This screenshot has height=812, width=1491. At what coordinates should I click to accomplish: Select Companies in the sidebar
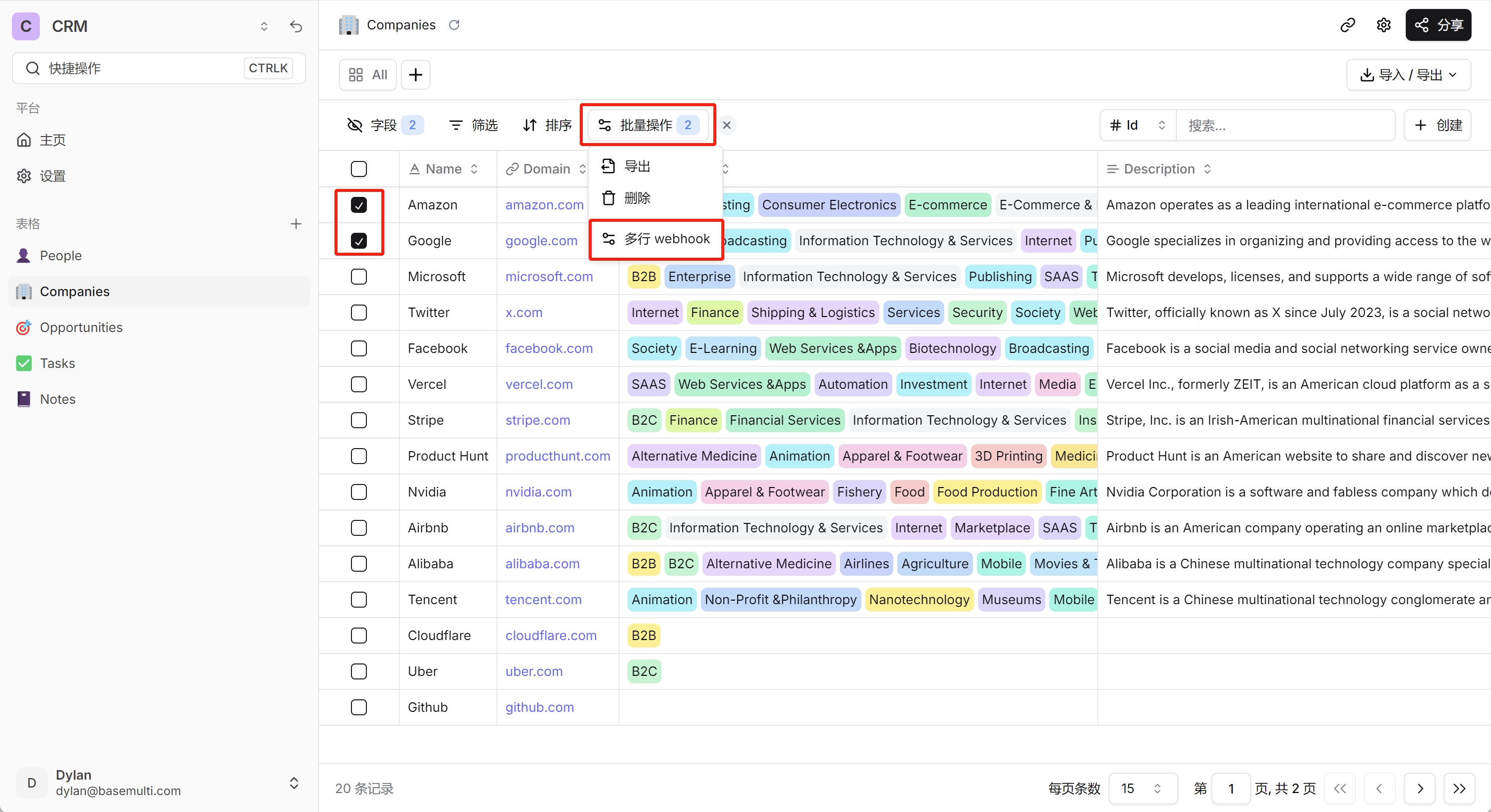point(159,291)
